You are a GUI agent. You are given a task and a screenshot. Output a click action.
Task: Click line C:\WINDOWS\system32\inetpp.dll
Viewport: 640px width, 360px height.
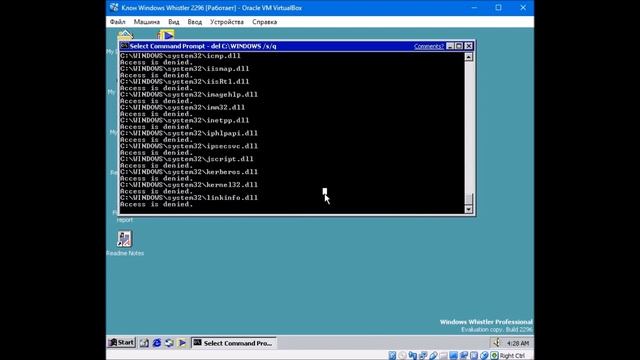(184, 120)
